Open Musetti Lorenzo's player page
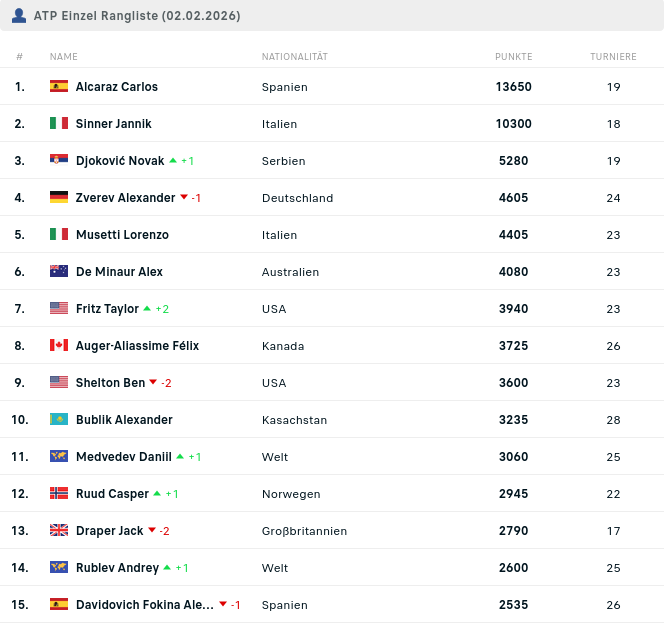This screenshot has width=664, height=628. 122,235
